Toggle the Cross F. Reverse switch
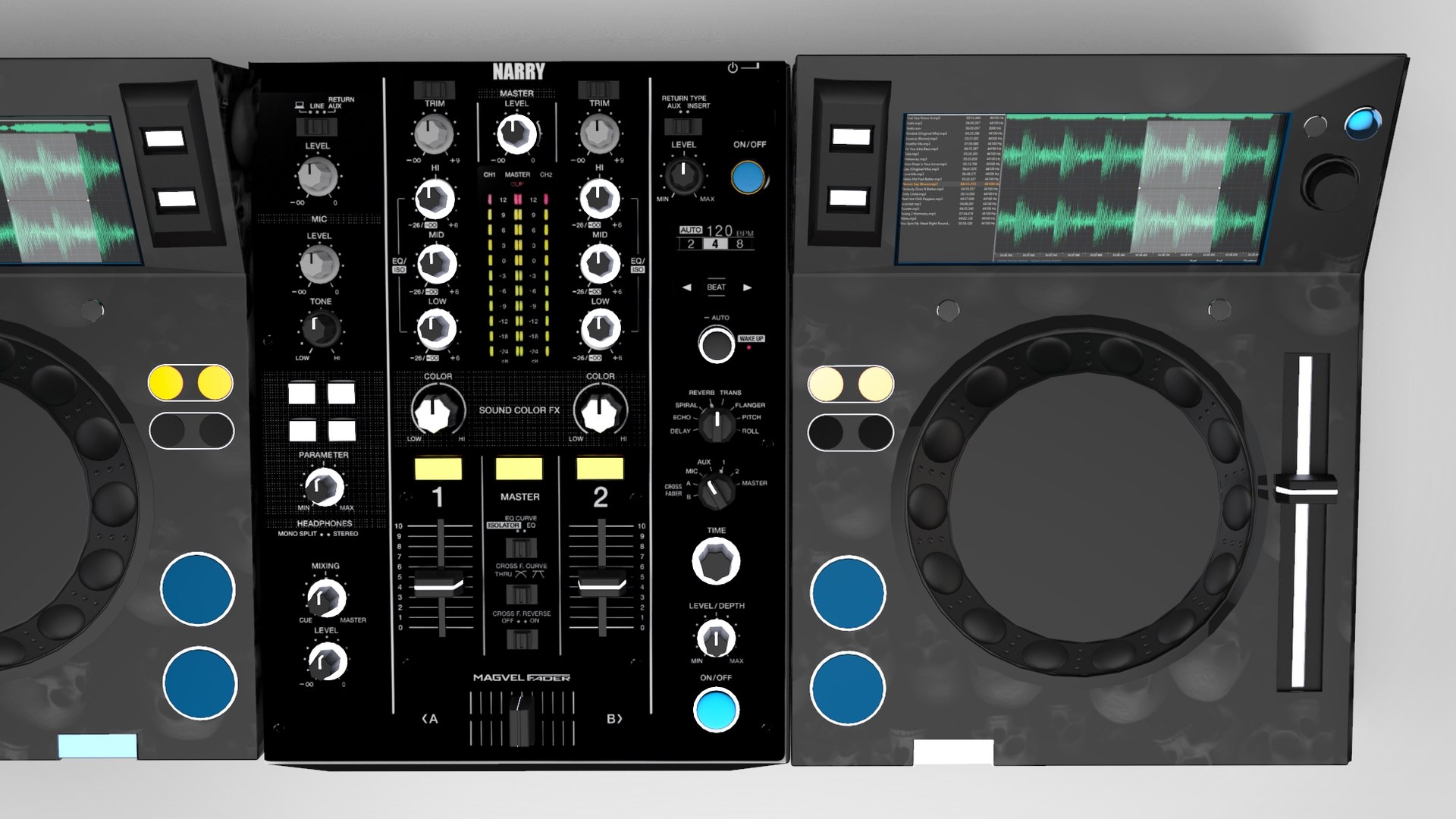The width and height of the screenshot is (1456, 819). 521,639
